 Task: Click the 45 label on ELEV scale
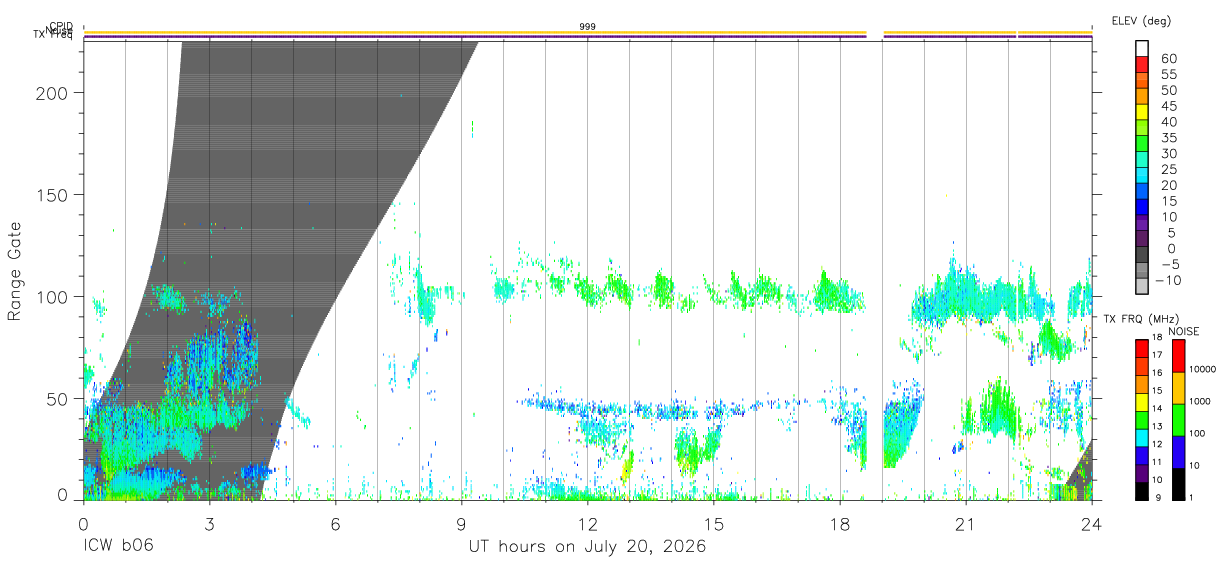(1167, 106)
